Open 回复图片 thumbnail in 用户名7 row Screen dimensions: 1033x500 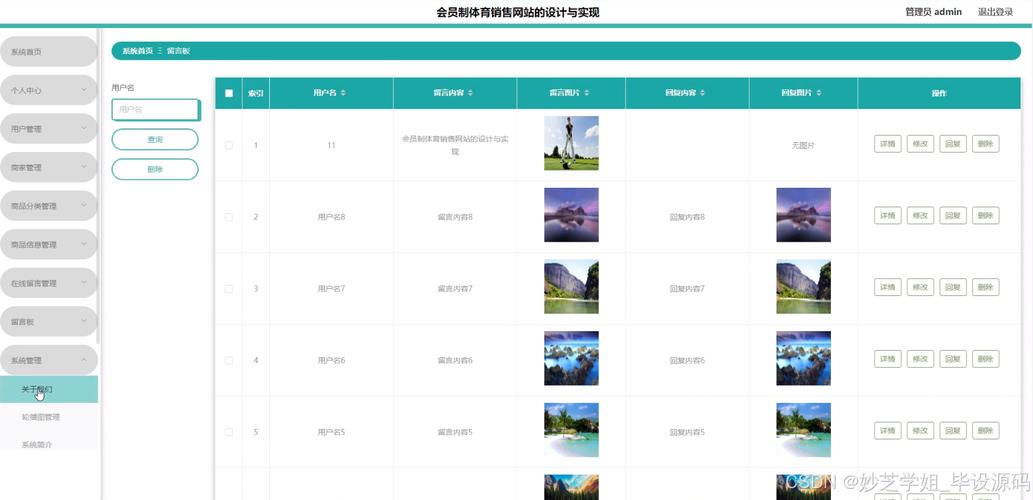pyautogui.click(x=803, y=287)
